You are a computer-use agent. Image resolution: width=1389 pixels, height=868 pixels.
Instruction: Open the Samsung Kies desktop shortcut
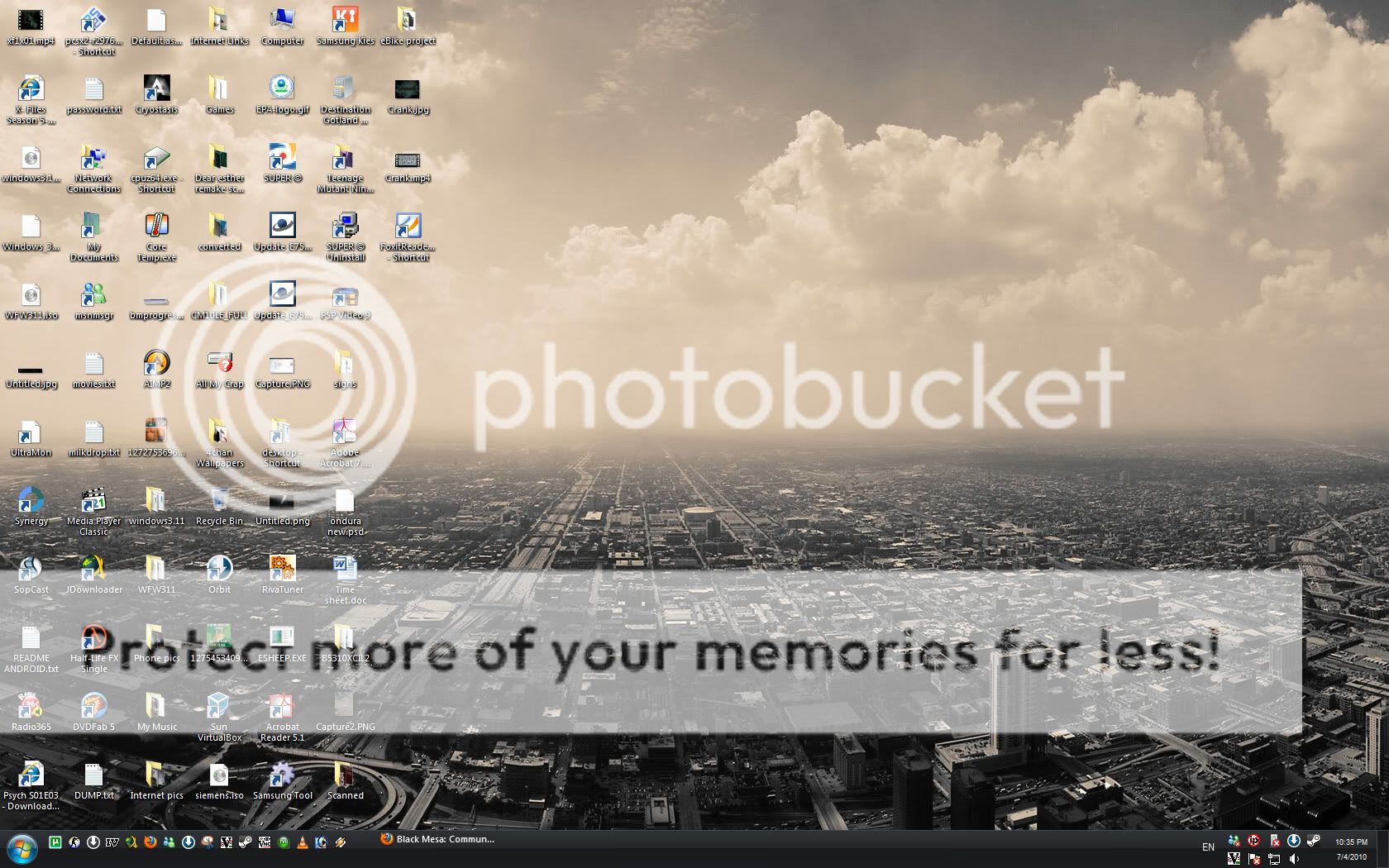pyautogui.click(x=345, y=21)
